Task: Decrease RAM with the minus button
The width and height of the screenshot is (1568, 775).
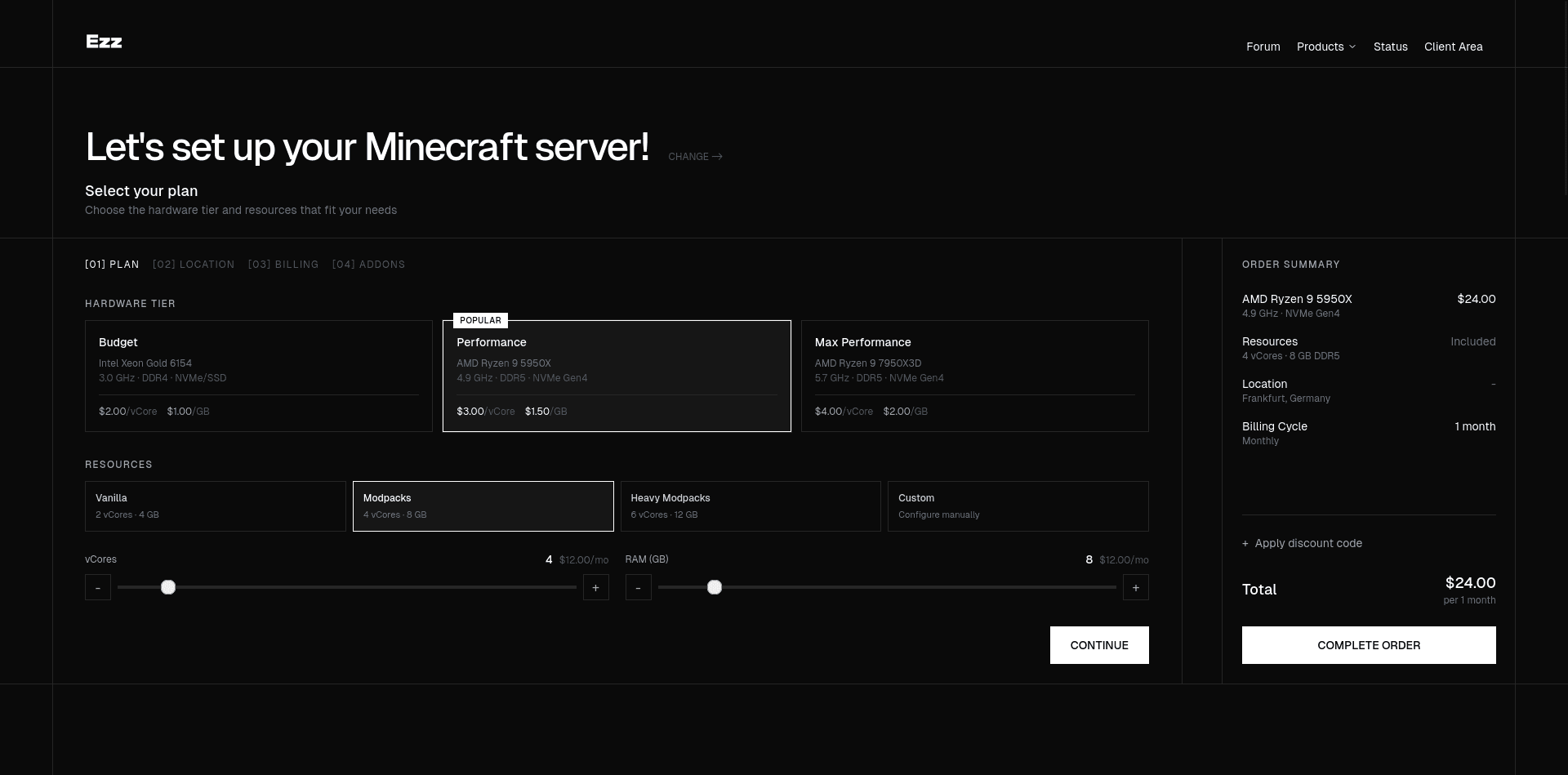Action: tap(638, 587)
